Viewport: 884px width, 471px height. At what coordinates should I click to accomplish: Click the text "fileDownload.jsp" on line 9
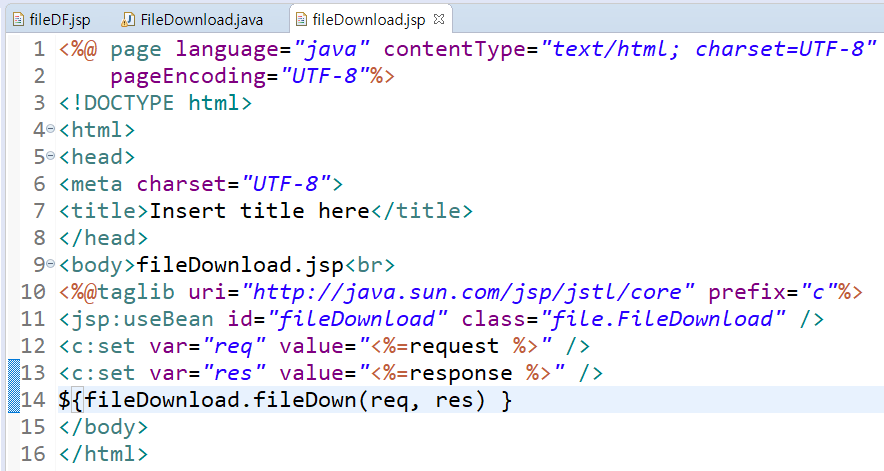pyautogui.click(x=240, y=265)
